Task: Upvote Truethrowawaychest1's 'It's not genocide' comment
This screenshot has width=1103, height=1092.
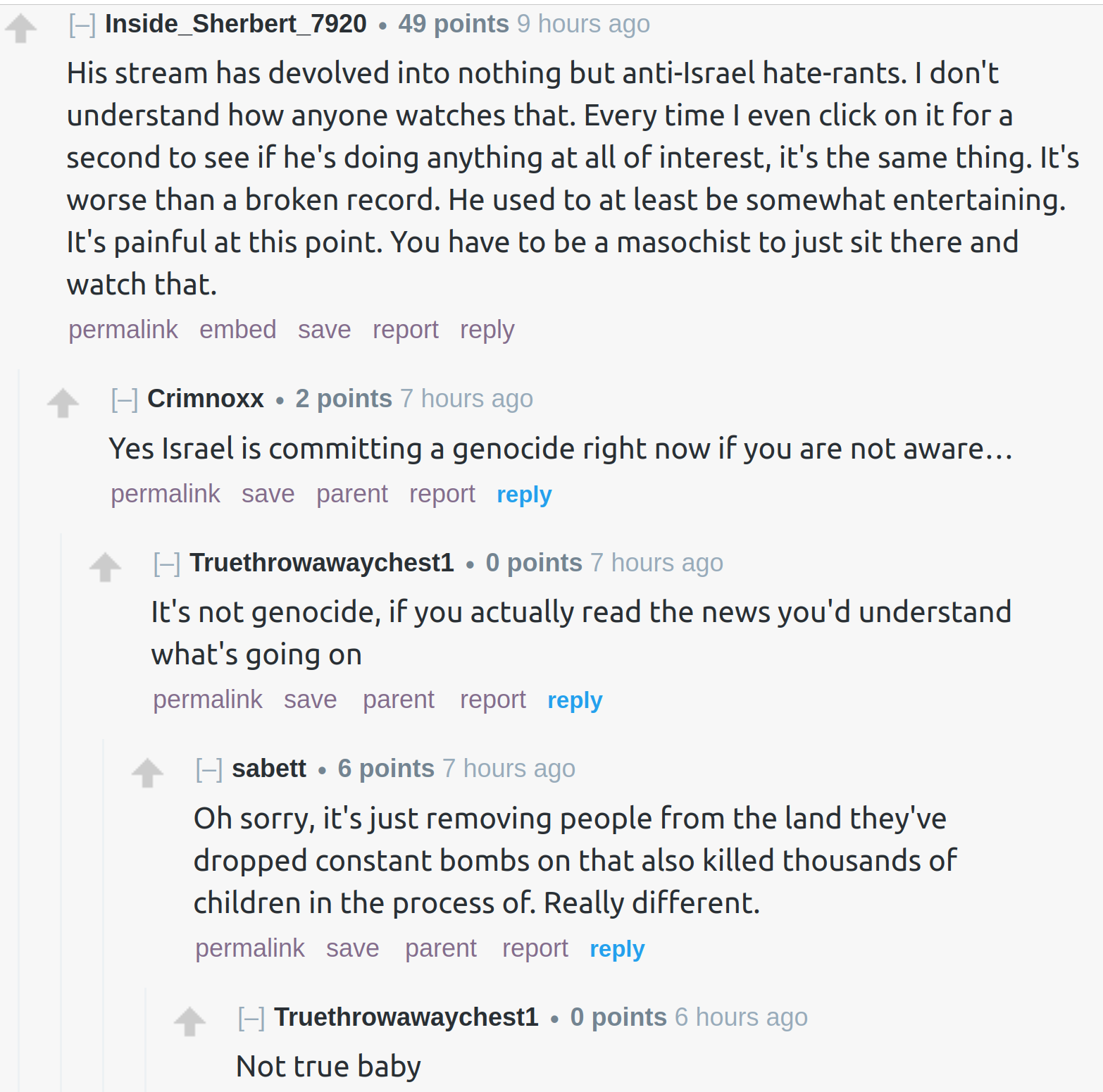Action: [x=106, y=567]
